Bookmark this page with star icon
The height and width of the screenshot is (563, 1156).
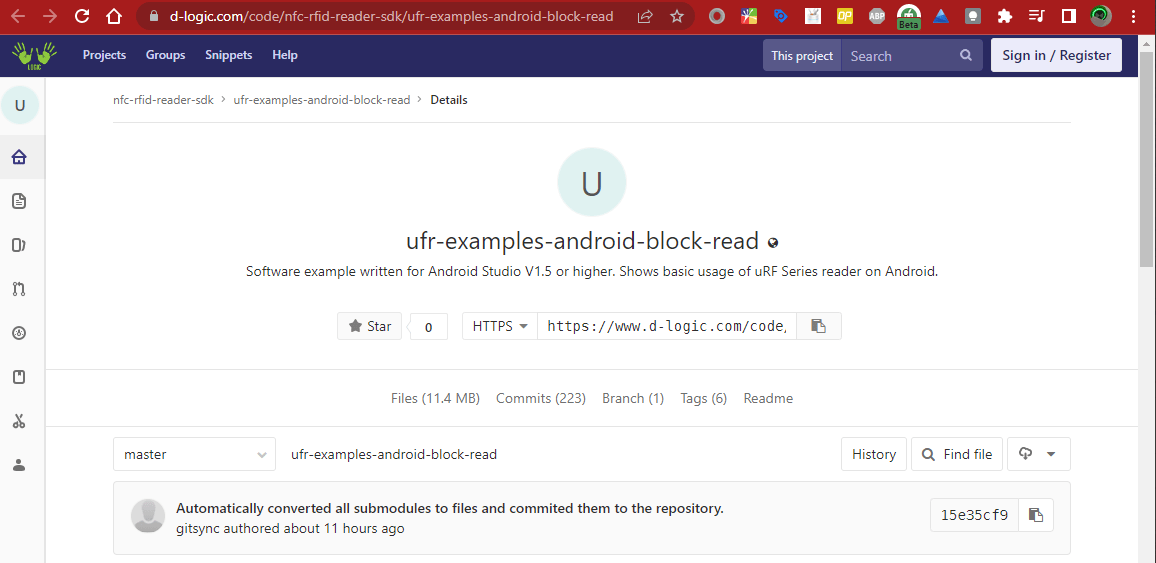pos(677,16)
